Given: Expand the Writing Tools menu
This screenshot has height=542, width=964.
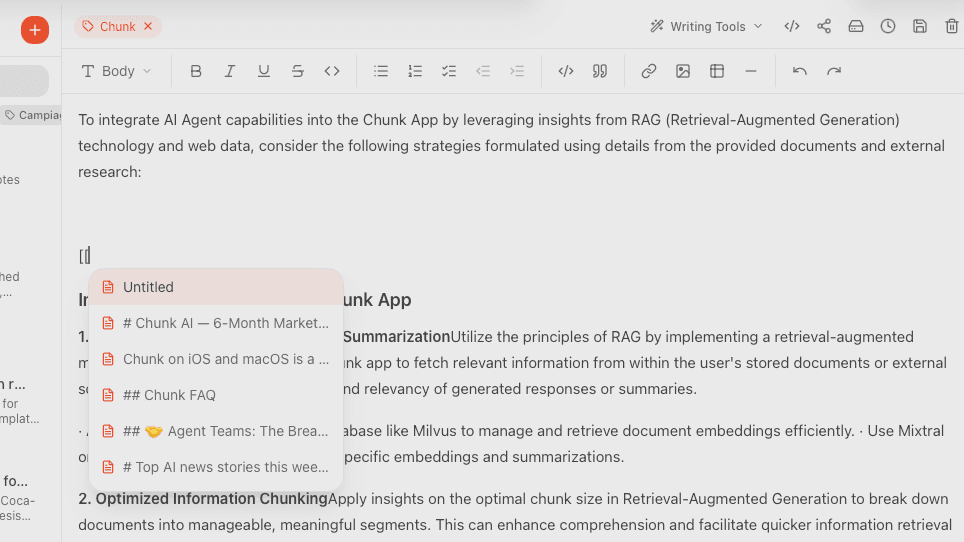Looking at the screenshot, I should tap(706, 27).
